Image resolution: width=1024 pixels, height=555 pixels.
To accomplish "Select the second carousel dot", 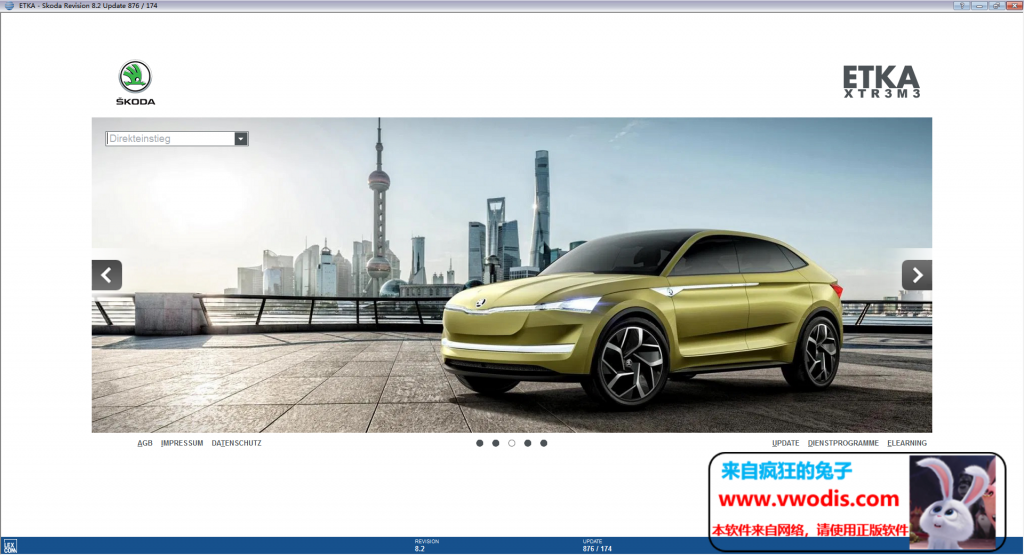I will [x=496, y=443].
